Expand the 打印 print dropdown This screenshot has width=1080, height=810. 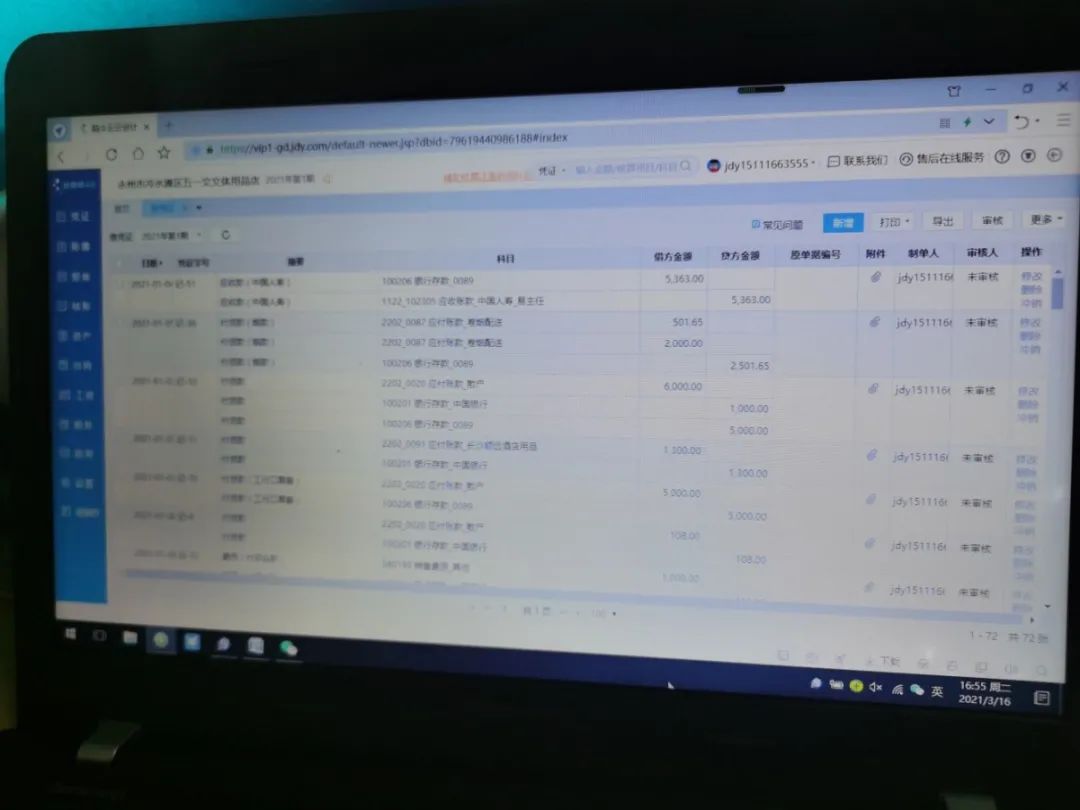coord(895,222)
